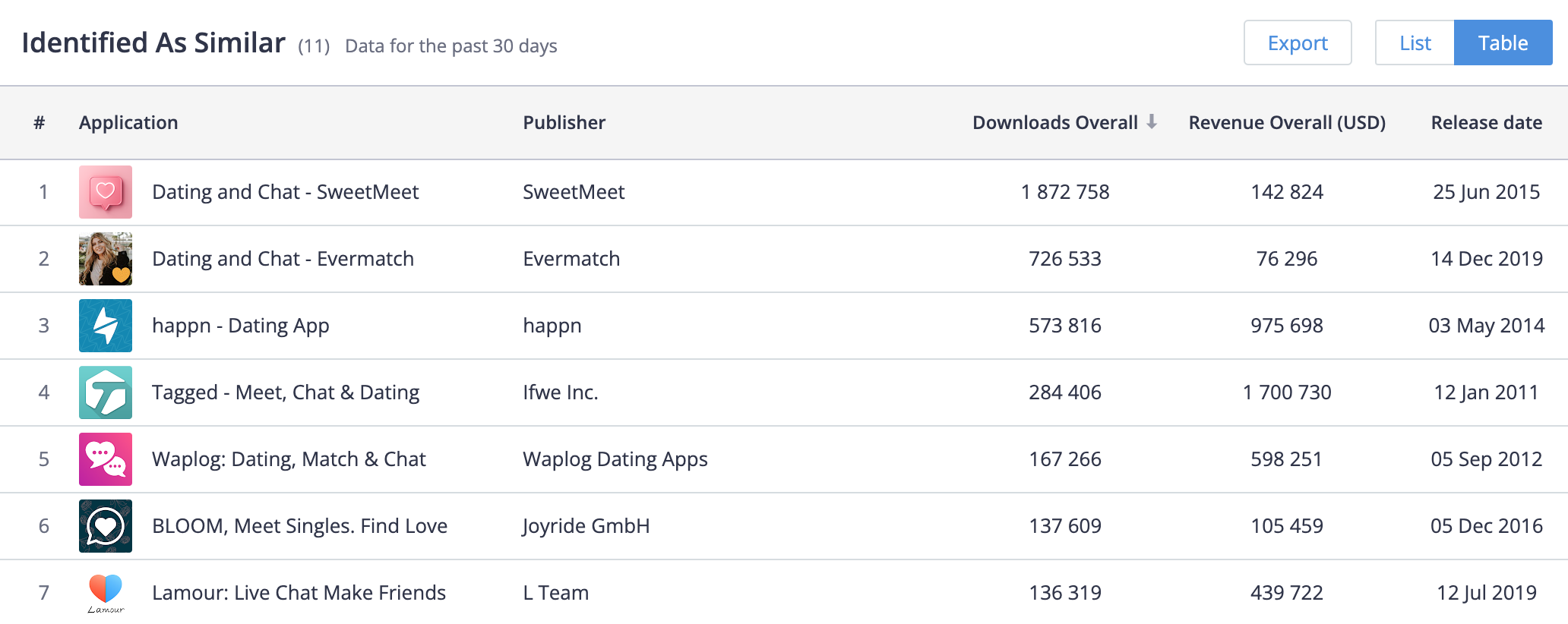This screenshot has height=624, width=1568.
Task: Open the Evermatch app photo icon
Action: point(106,259)
